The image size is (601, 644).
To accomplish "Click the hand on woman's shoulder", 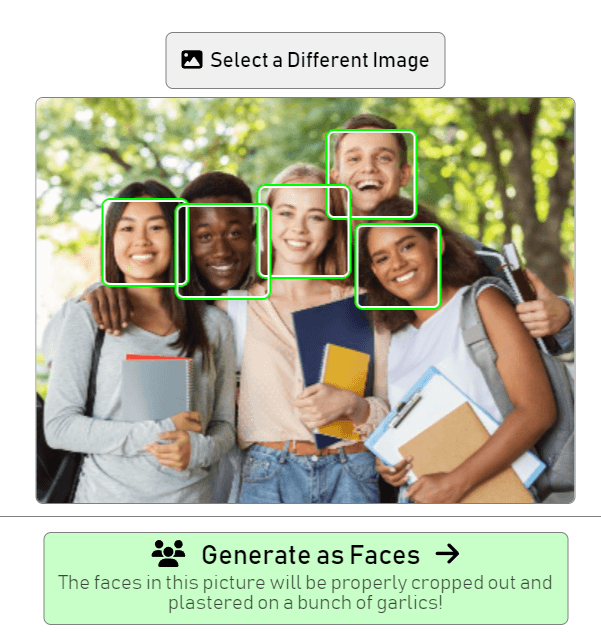I will [x=108, y=308].
